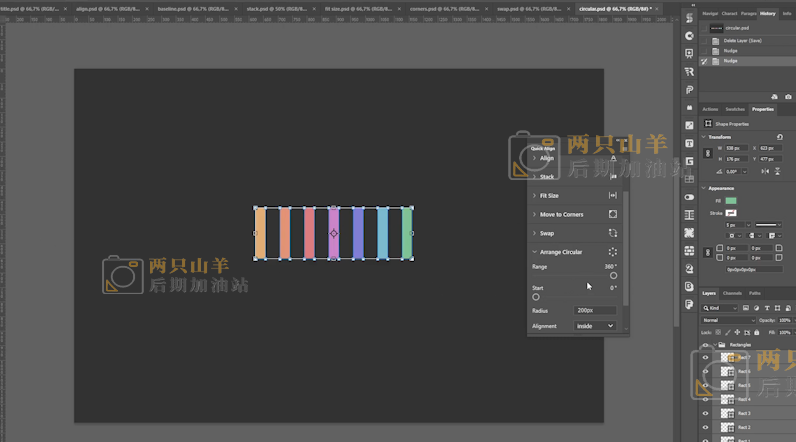
Task: Click the Move to Corners icon
Action: (613, 214)
